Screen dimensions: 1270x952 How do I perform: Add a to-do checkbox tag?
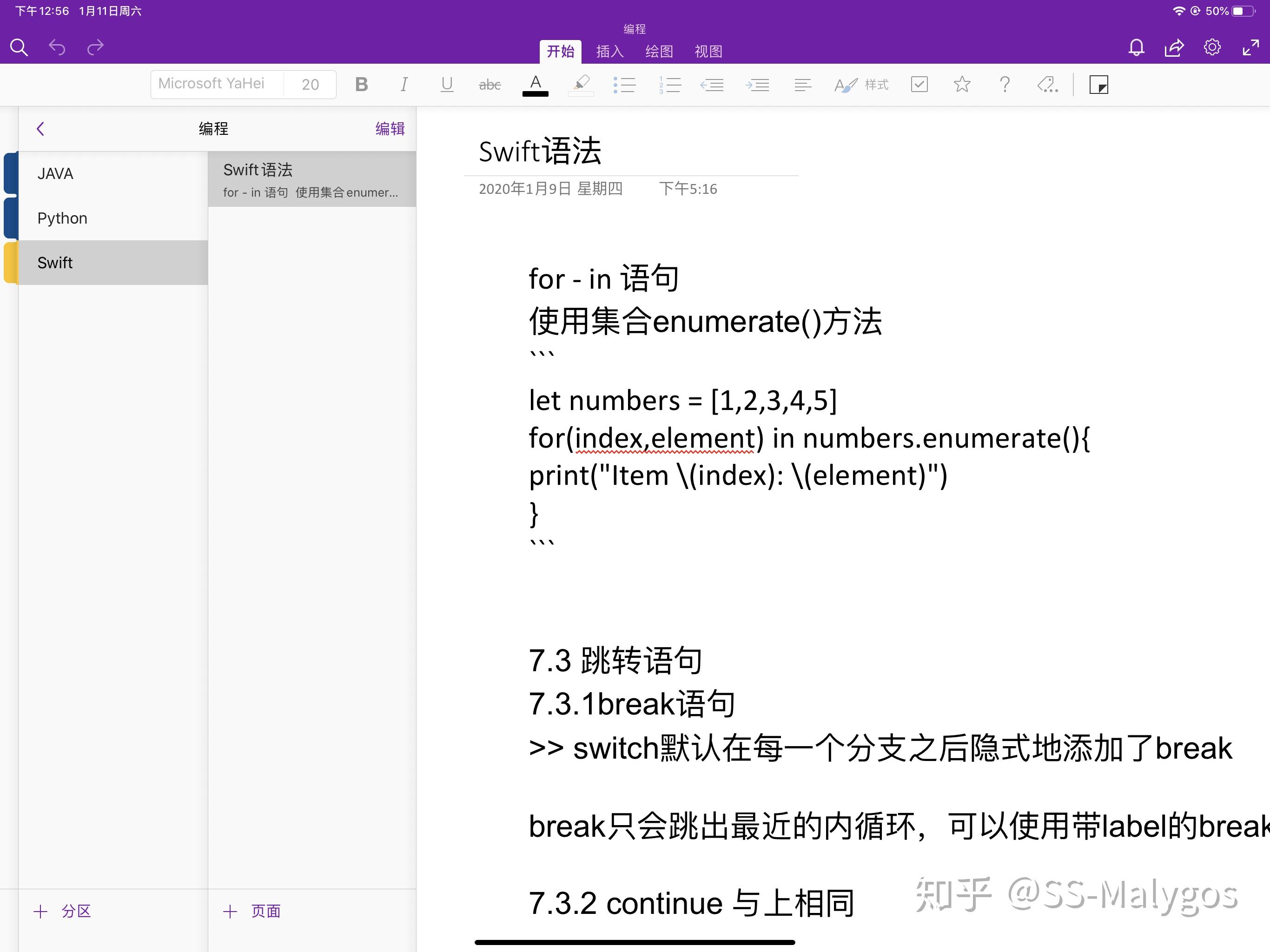pyautogui.click(x=919, y=85)
